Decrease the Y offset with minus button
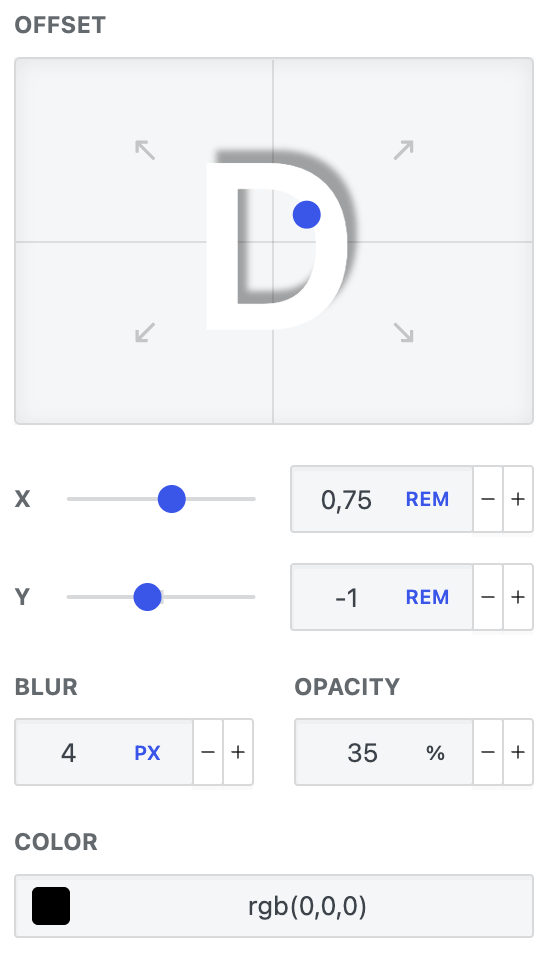This screenshot has width=552, height=956. 488,597
